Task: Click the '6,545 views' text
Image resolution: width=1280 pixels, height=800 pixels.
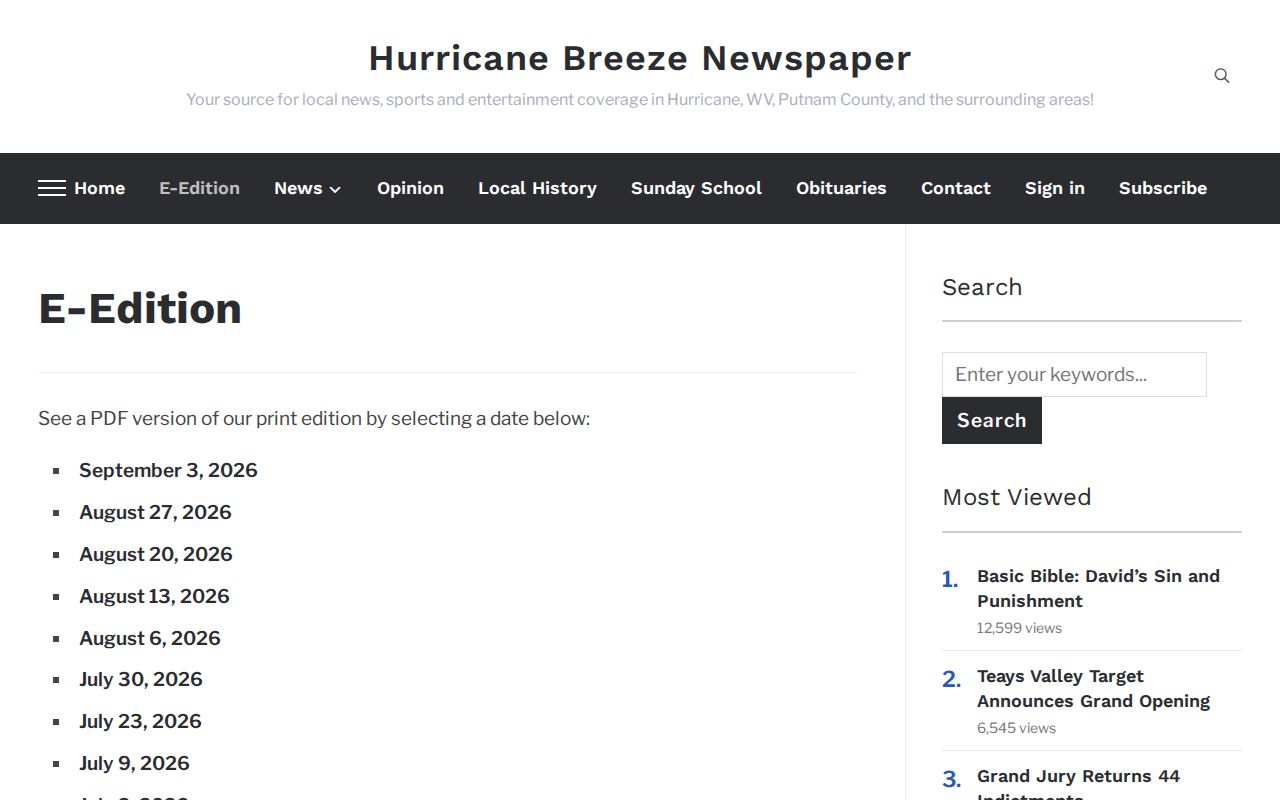Action: (x=1016, y=728)
